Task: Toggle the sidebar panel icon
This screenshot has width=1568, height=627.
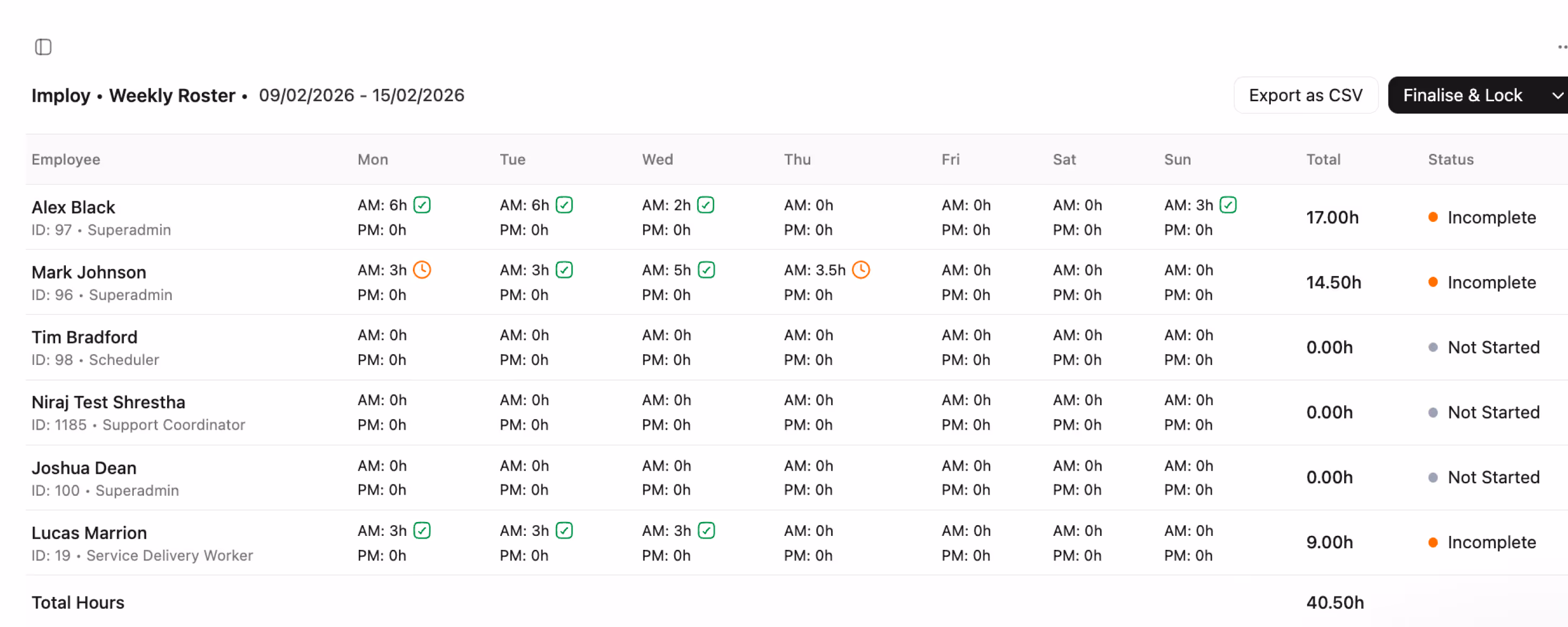Action: 43,47
